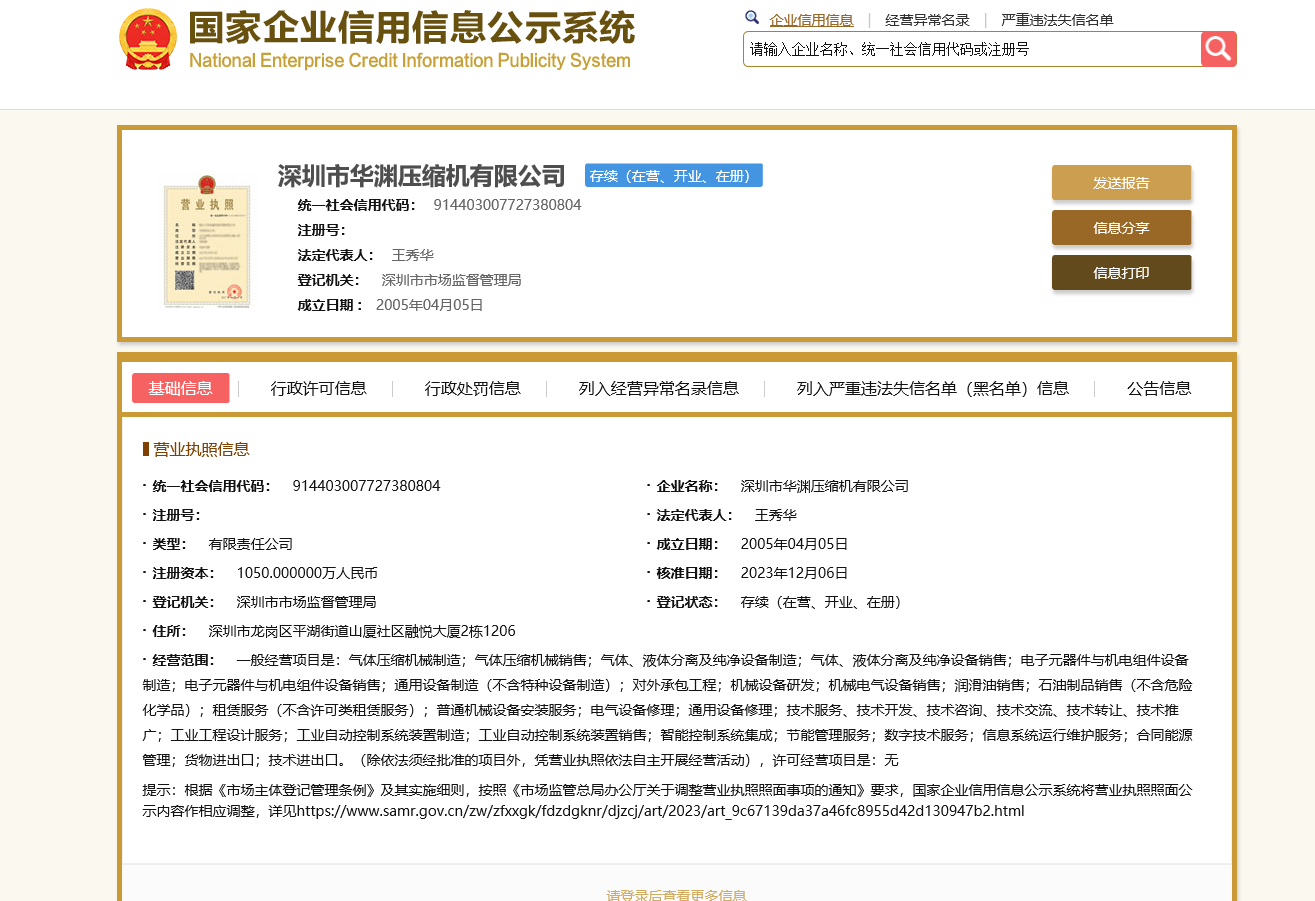Click the approval date 2023年12月06日

(x=794, y=573)
